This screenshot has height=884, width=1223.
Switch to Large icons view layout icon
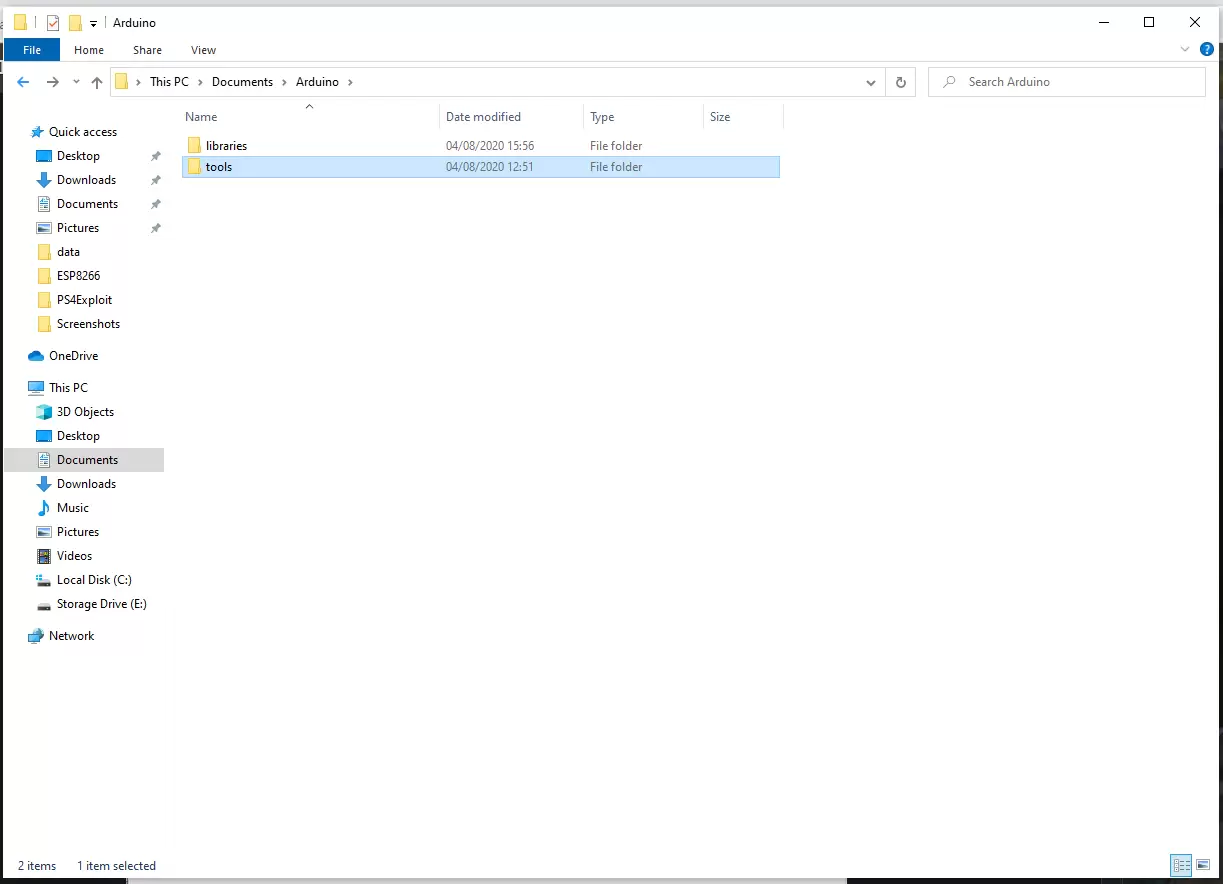[x=1204, y=866]
